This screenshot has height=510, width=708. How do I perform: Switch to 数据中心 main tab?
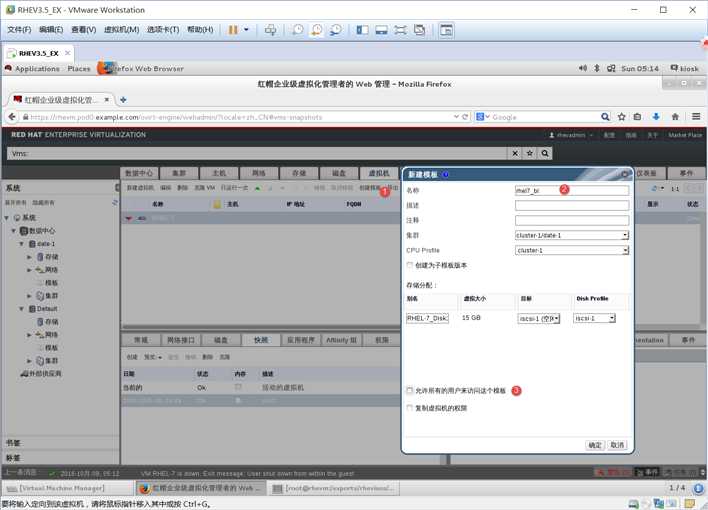coord(139,173)
